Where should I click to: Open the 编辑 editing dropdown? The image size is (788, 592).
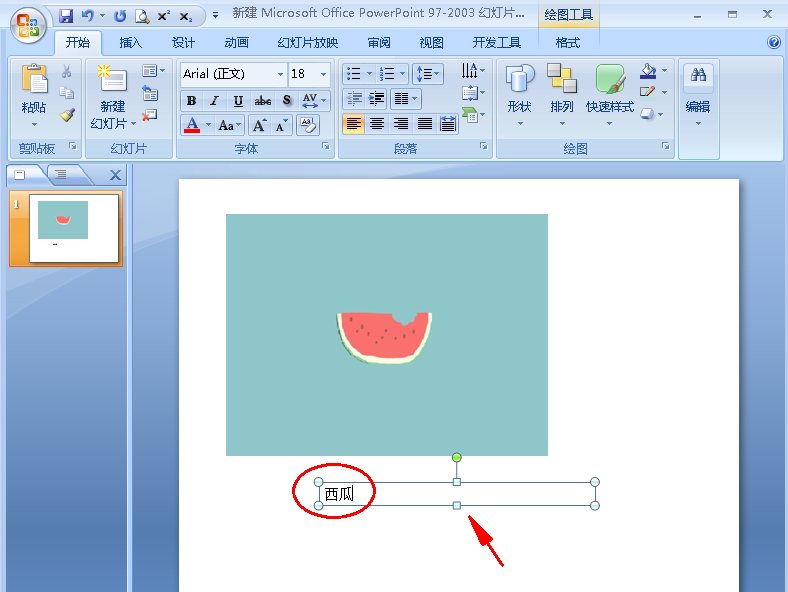698,93
